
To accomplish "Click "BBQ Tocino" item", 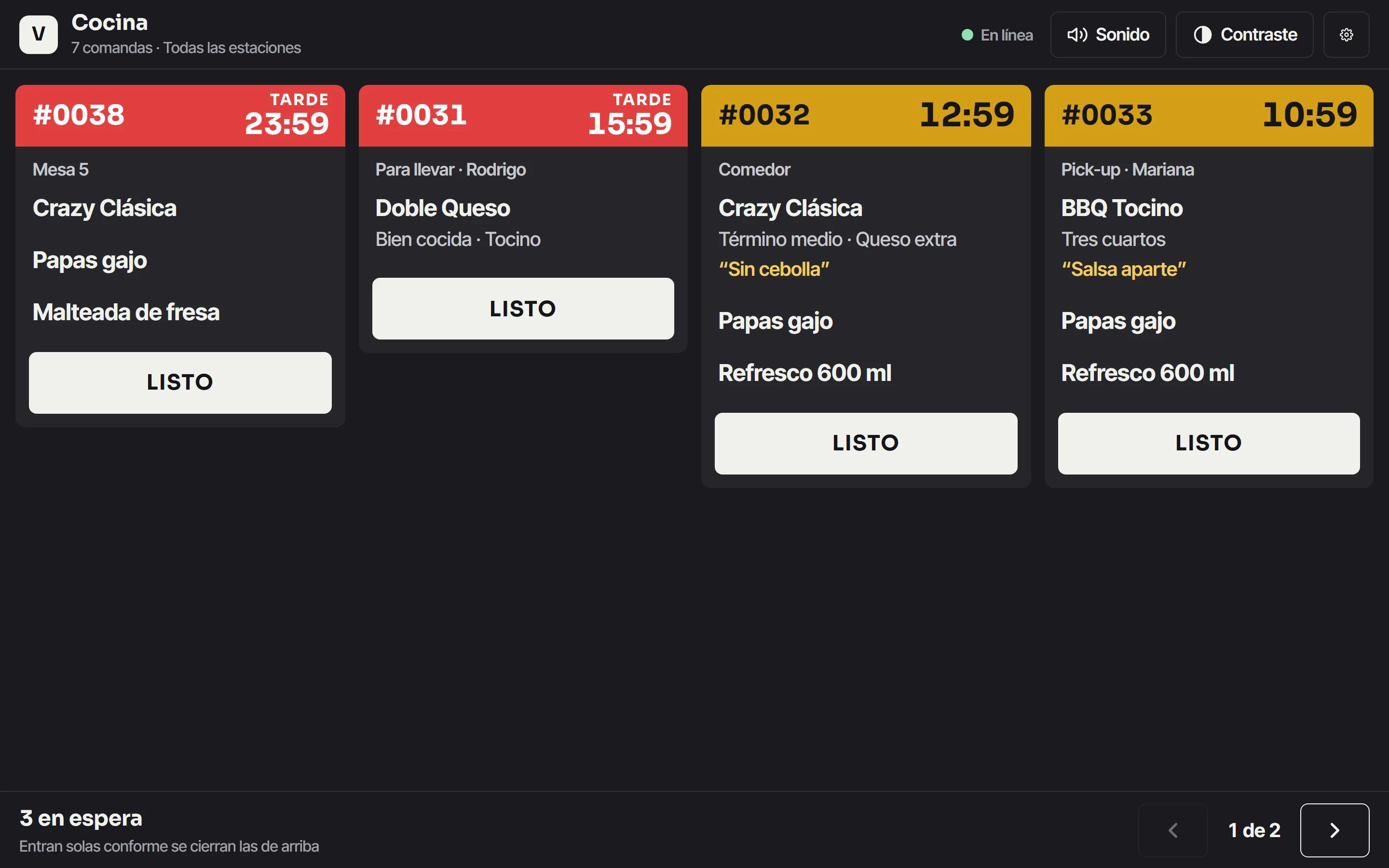I will pyautogui.click(x=1121, y=208).
